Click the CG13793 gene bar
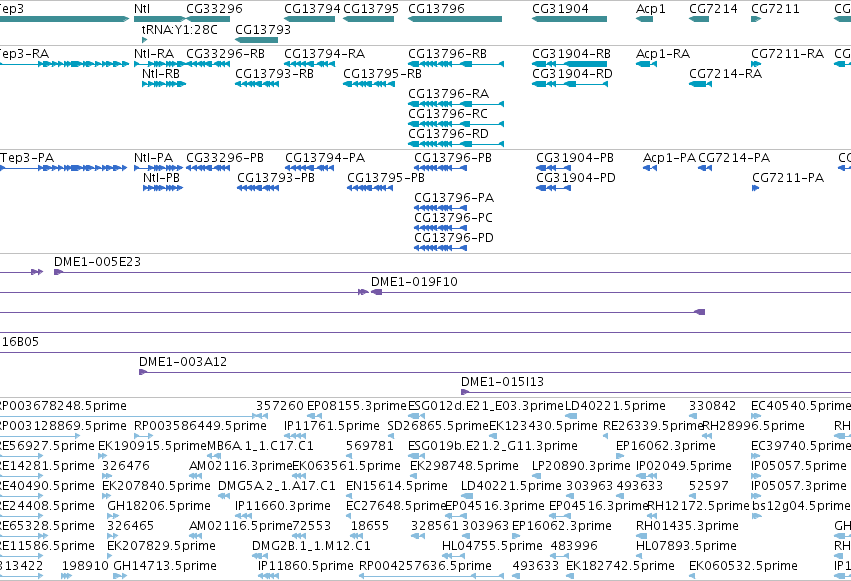This screenshot has height=581, width=851. pos(257,40)
